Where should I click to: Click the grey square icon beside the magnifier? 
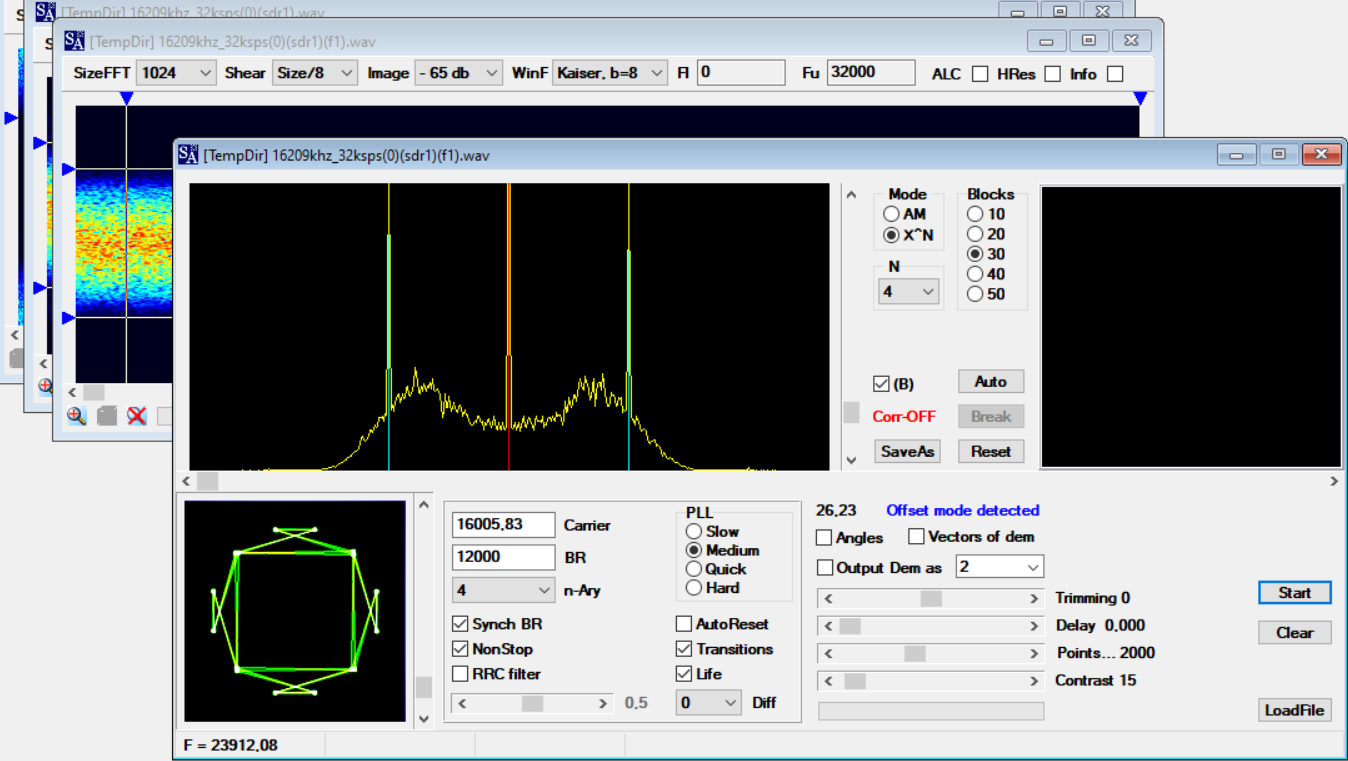(x=107, y=416)
